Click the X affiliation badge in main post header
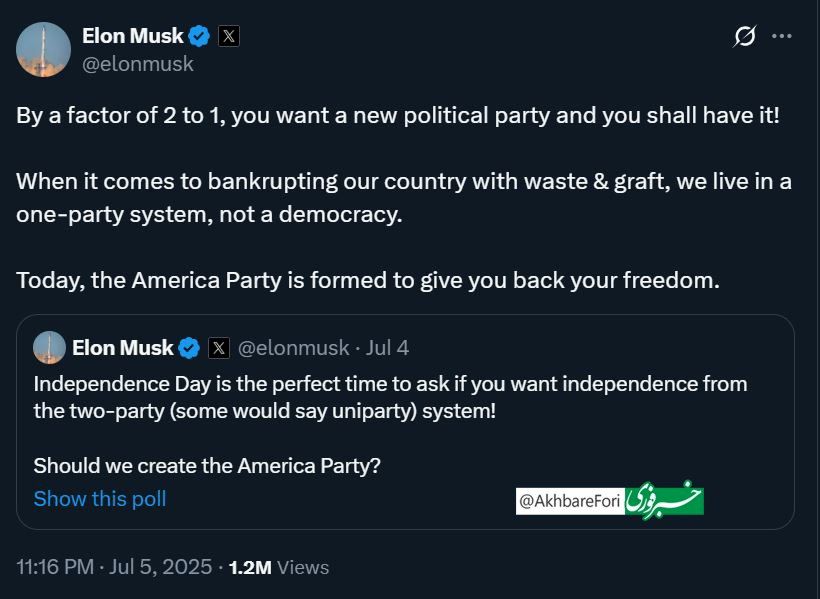The width and height of the screenshot is (820, 599). (x=229, y=37)
